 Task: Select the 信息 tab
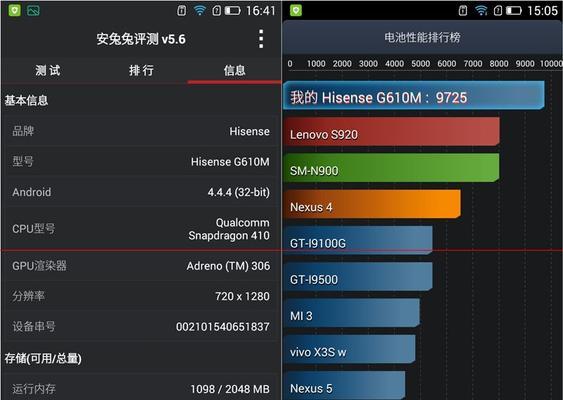pyautogui.click(x=234, y=70)
